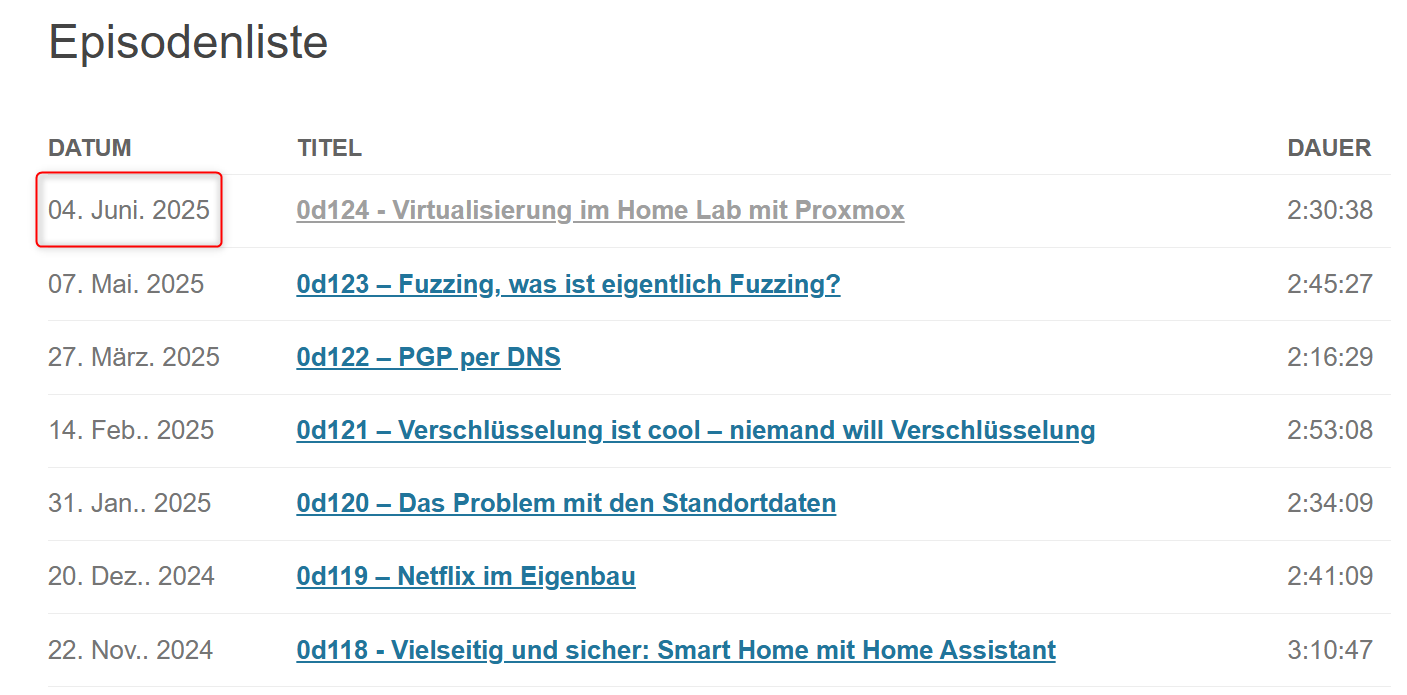Open 0d123 Fuzzing episode link

[x=568, y=285]
